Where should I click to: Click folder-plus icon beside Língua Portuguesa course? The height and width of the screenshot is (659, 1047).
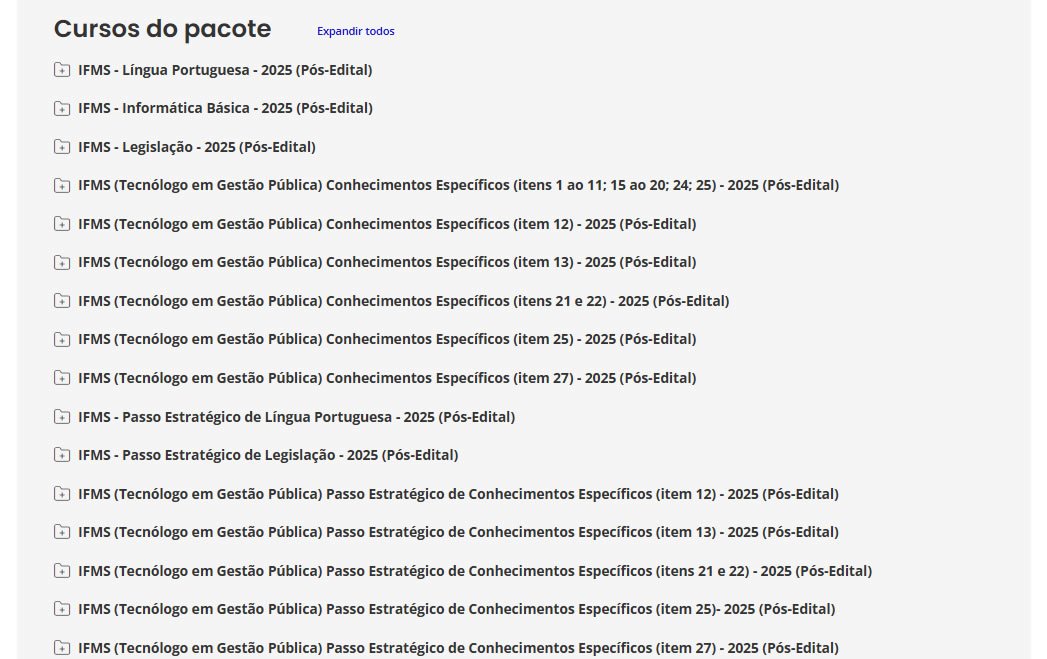(x=62, y=70)
